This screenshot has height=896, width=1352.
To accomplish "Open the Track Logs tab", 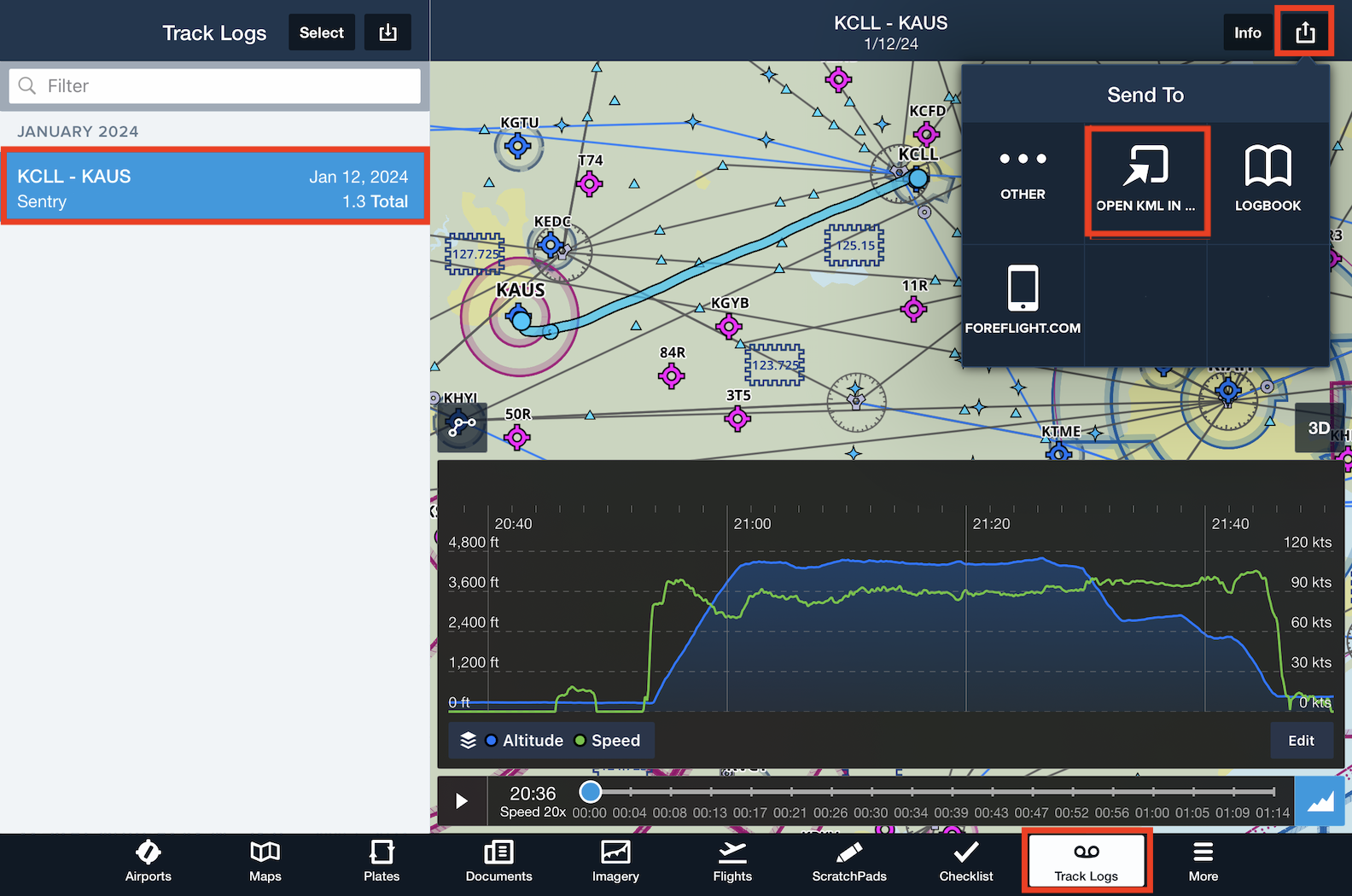I will [x=1087, y=862].
